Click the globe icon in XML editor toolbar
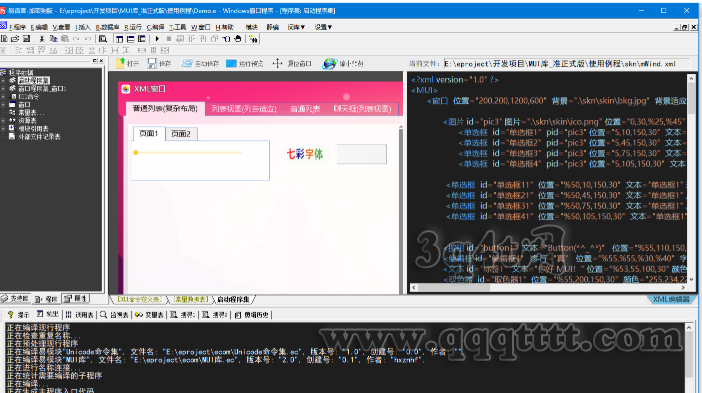Image resolution: width=702 pixels, height=393 pixels. point(330,64)
